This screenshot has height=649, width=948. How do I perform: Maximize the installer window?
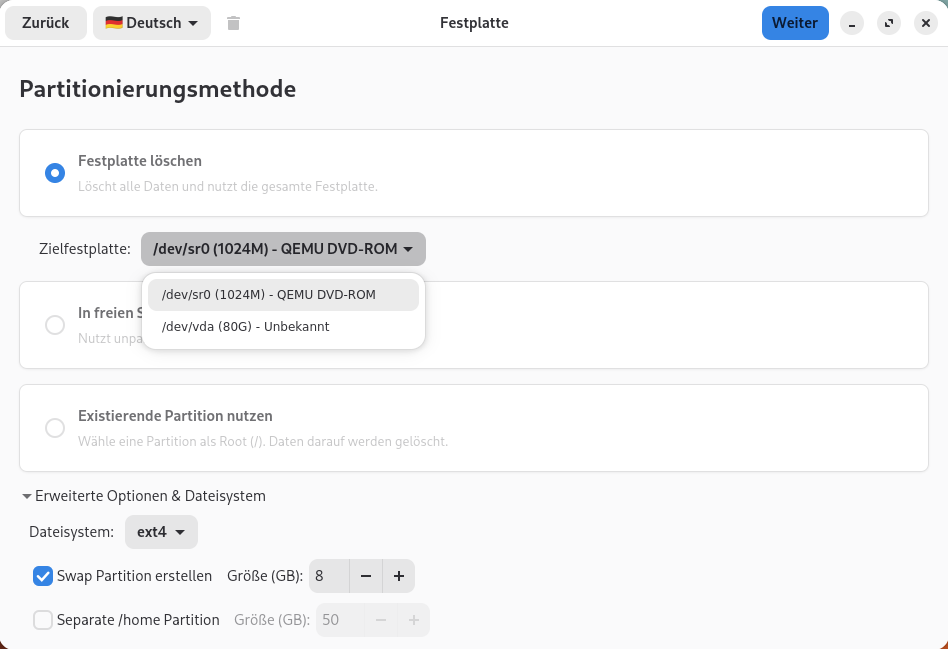(x=888, y=23)
